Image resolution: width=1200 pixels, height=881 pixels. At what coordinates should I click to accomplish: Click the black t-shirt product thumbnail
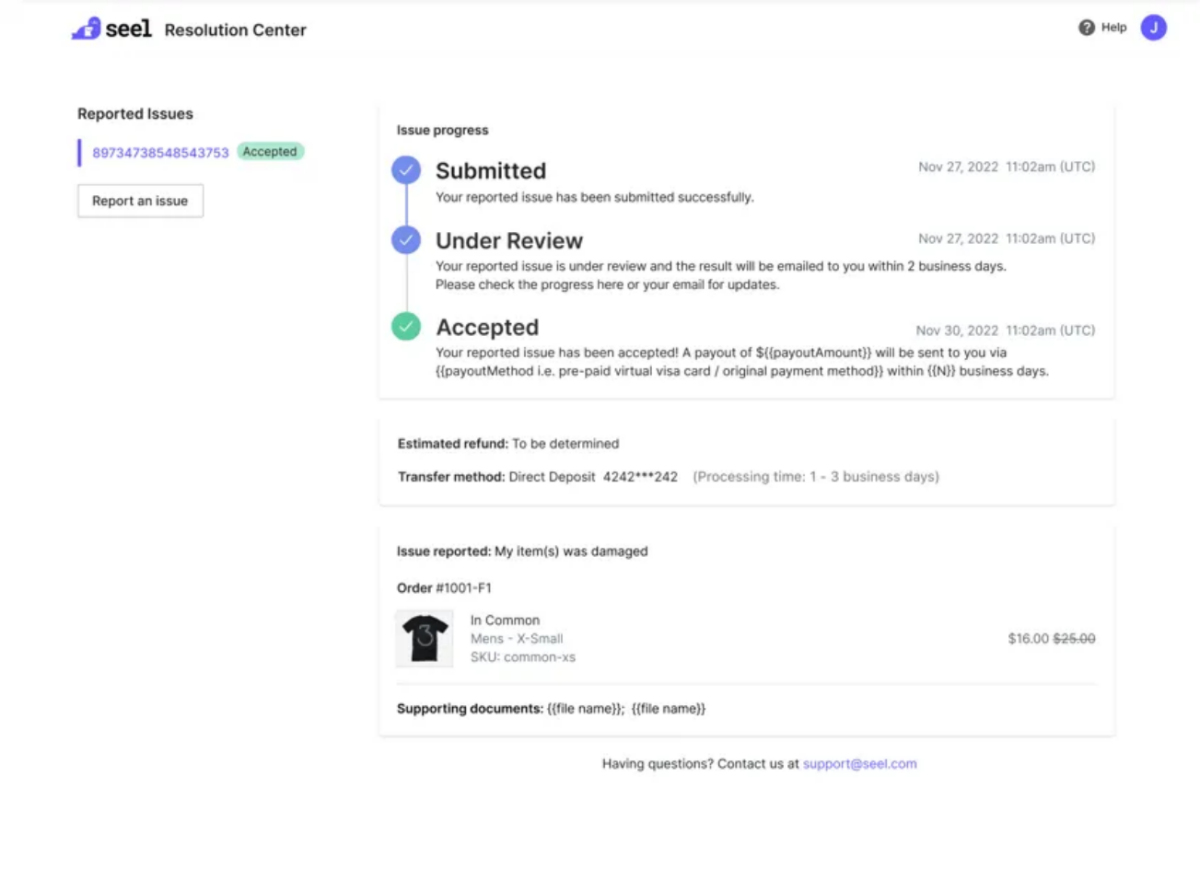click(424, 638)
